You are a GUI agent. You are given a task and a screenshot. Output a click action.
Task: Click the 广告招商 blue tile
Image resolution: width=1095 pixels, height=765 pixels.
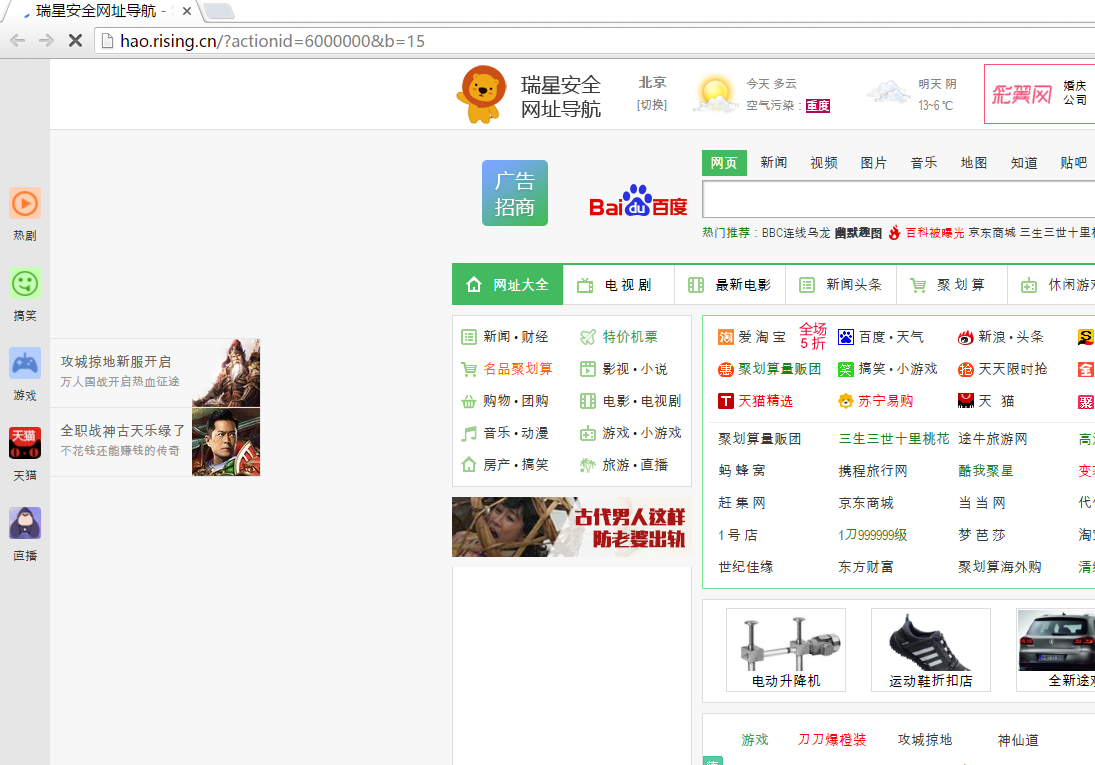515,193
